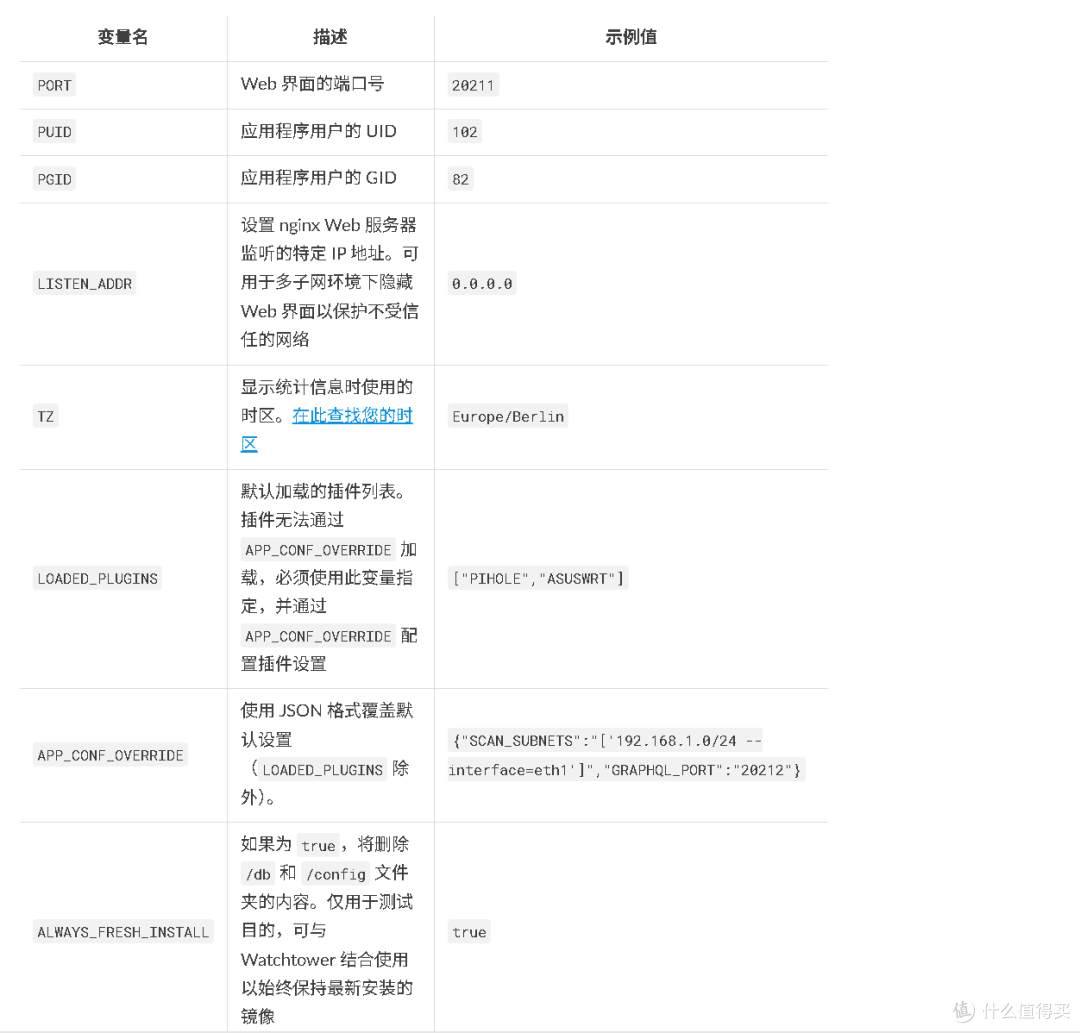Click the example value 82
Image resolution: width=1080 pixels, height=1033 pixels.
[x=461, y=179]
